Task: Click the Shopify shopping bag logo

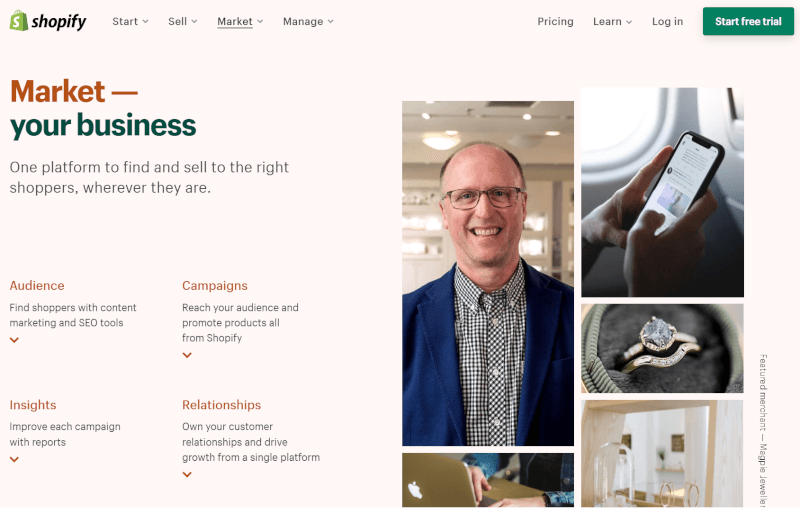Action: coord(19,21)
